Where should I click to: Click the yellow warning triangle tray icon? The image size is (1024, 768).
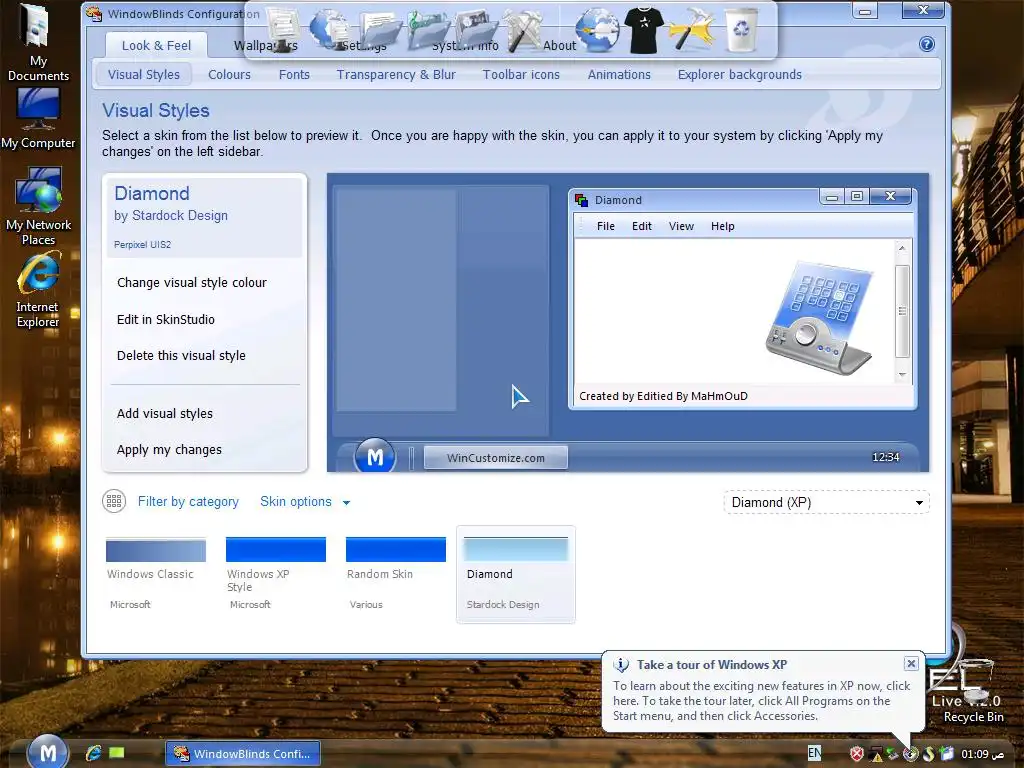tap(875, 754)
